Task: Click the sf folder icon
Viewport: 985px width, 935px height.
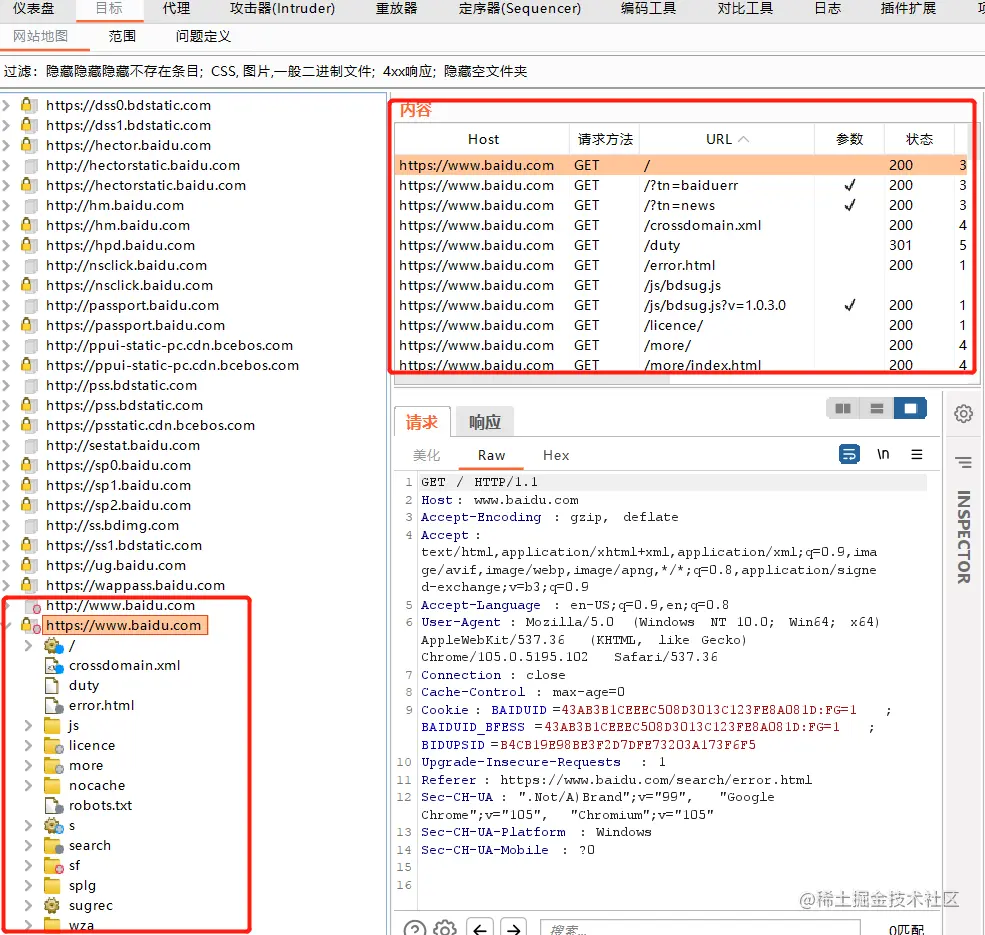Action: point(54,866)
